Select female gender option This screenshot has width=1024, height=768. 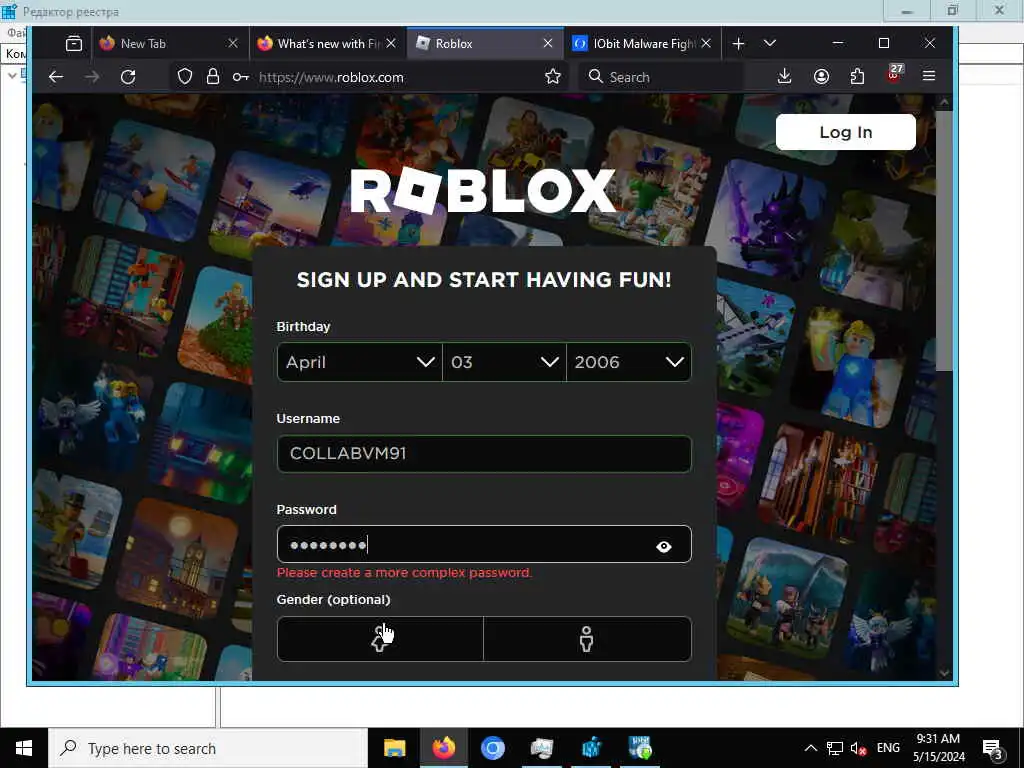[380, 639]
